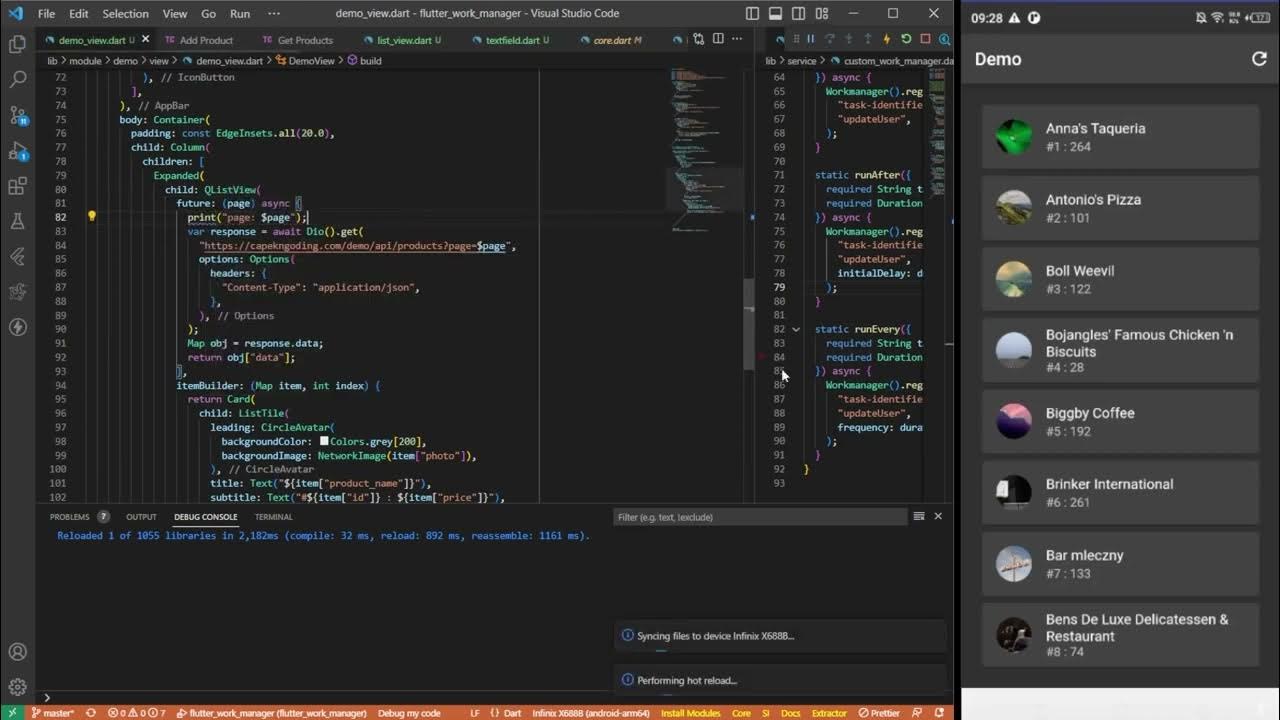Choose device Infinix X6888 in status bar
This screenshot has width=1280, height=720.
(x=590, y=713)
